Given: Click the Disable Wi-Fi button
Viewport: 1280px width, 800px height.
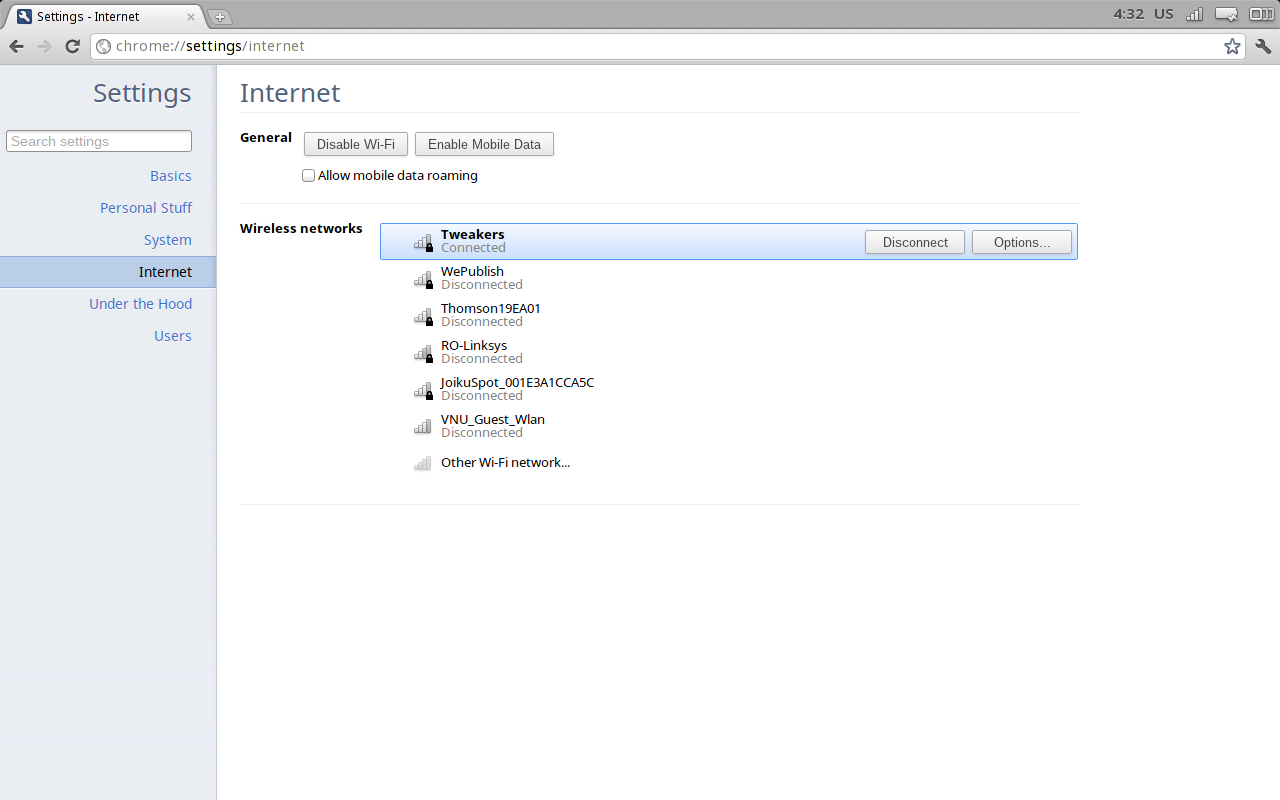Looking at the screenshot, I should [356, 144].
